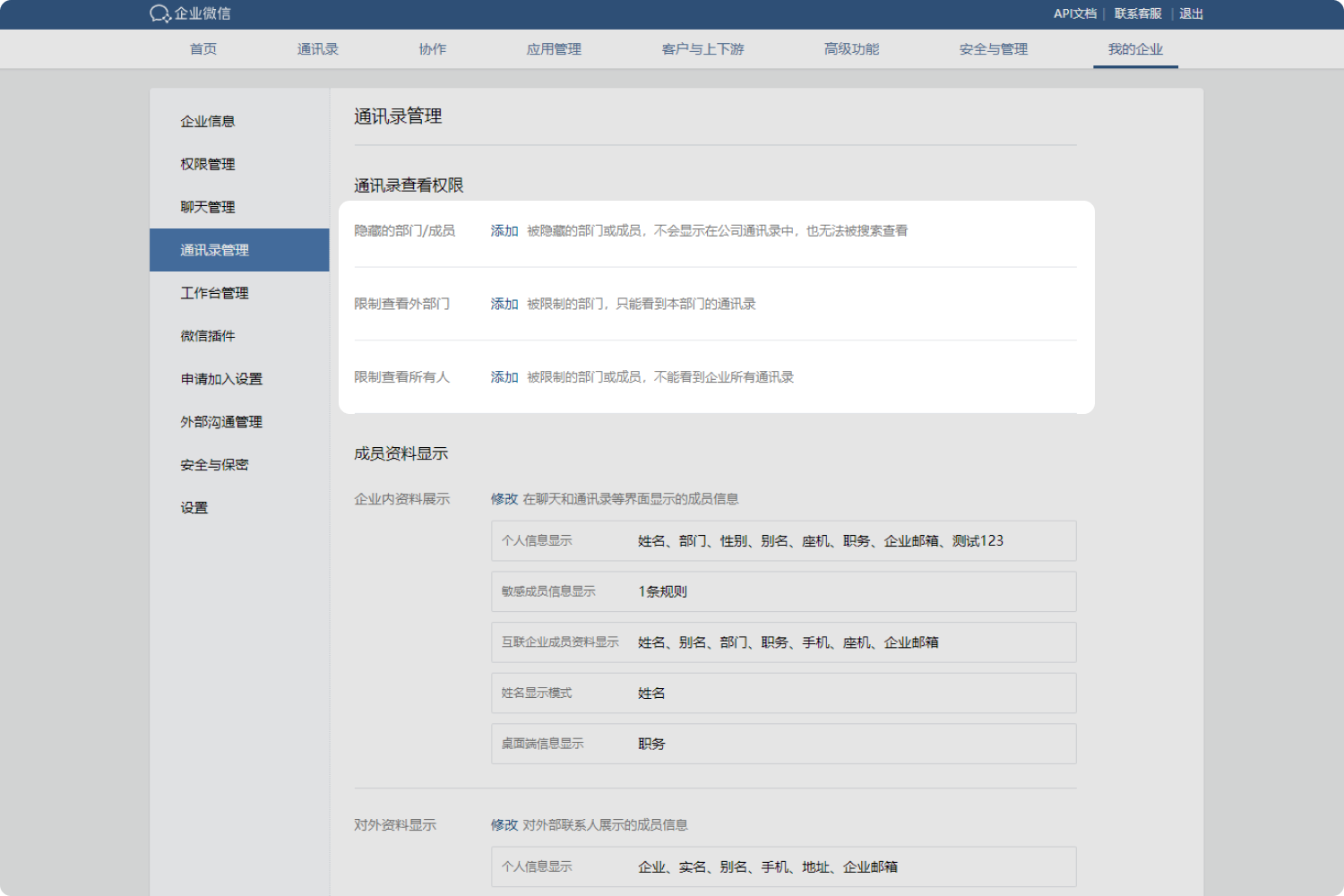Click 修改 for 企业内资料展示
The height and width of the screenshot is (896, 1344).
click(x=504, y=499)
